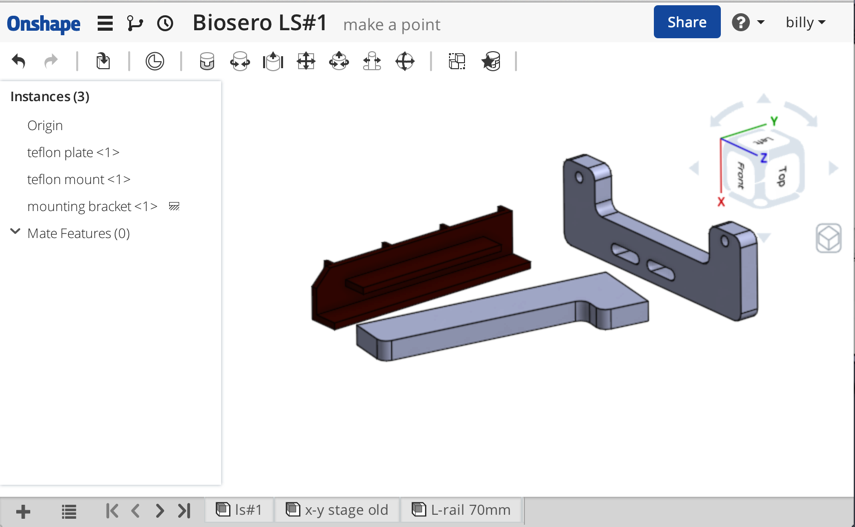
Task: Open versions and branches graph icon
Action: click(135, 23)
